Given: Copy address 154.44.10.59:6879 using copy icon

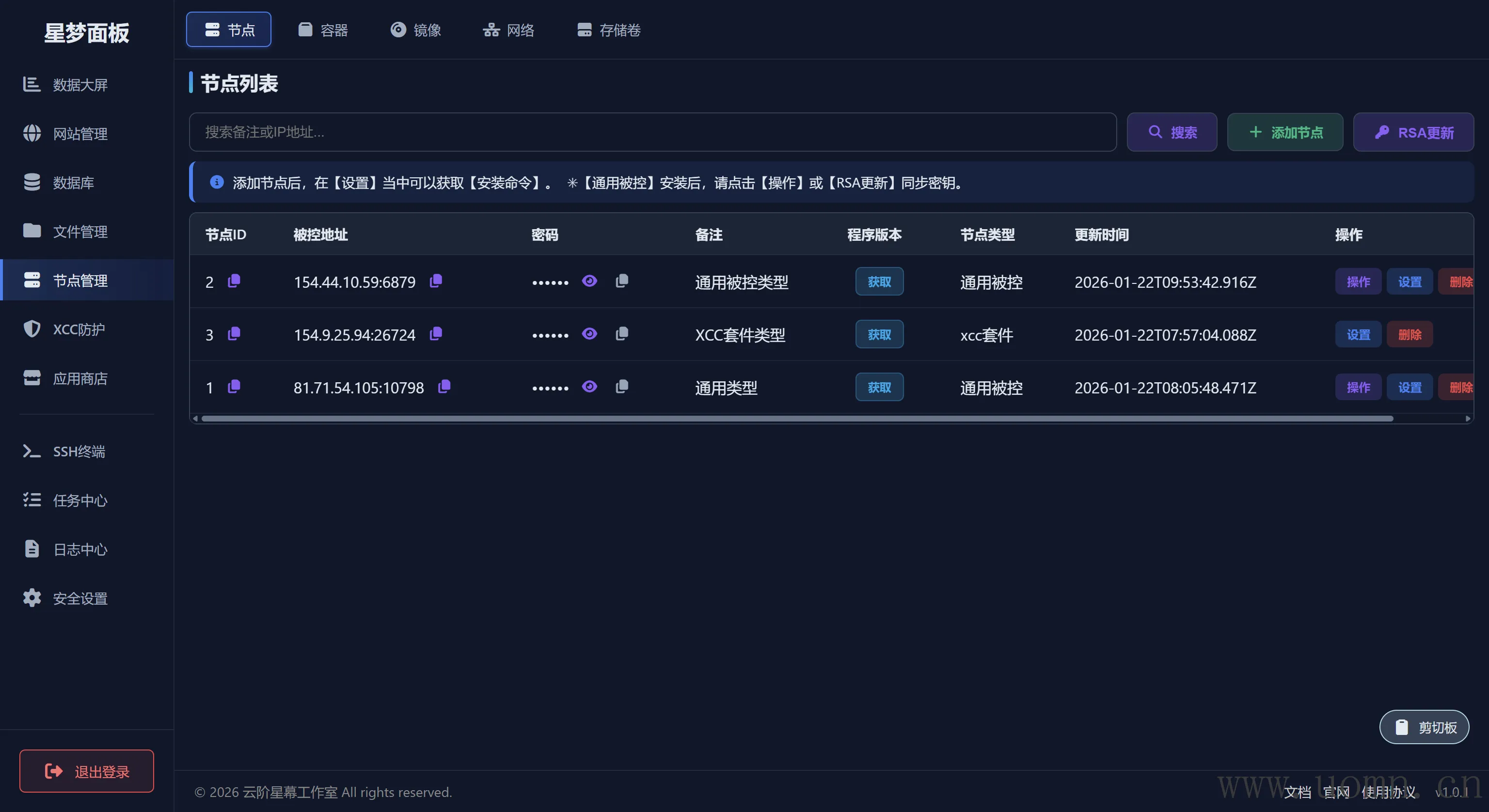Looking at the screenshot, I should point(436,281).
